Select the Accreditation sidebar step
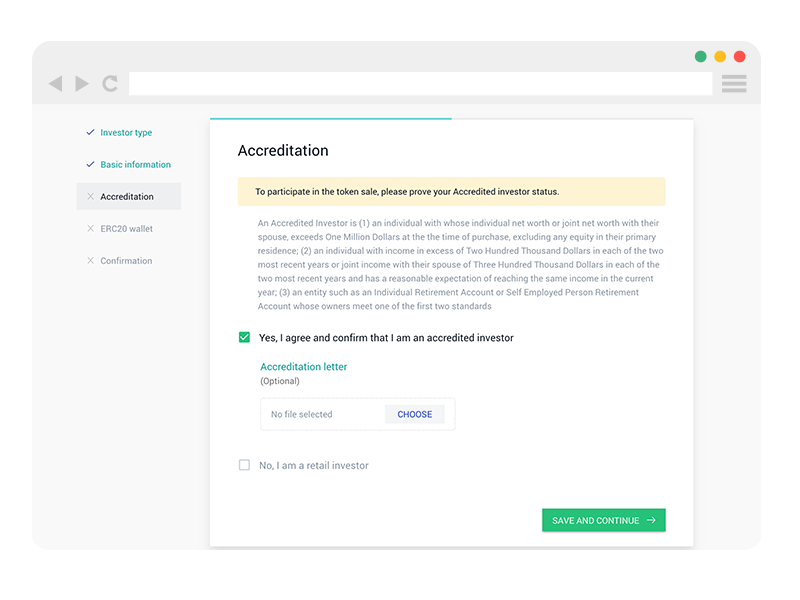Image resolution: width=800 pixels, height=600 pixels. click(x=129, y=196)
